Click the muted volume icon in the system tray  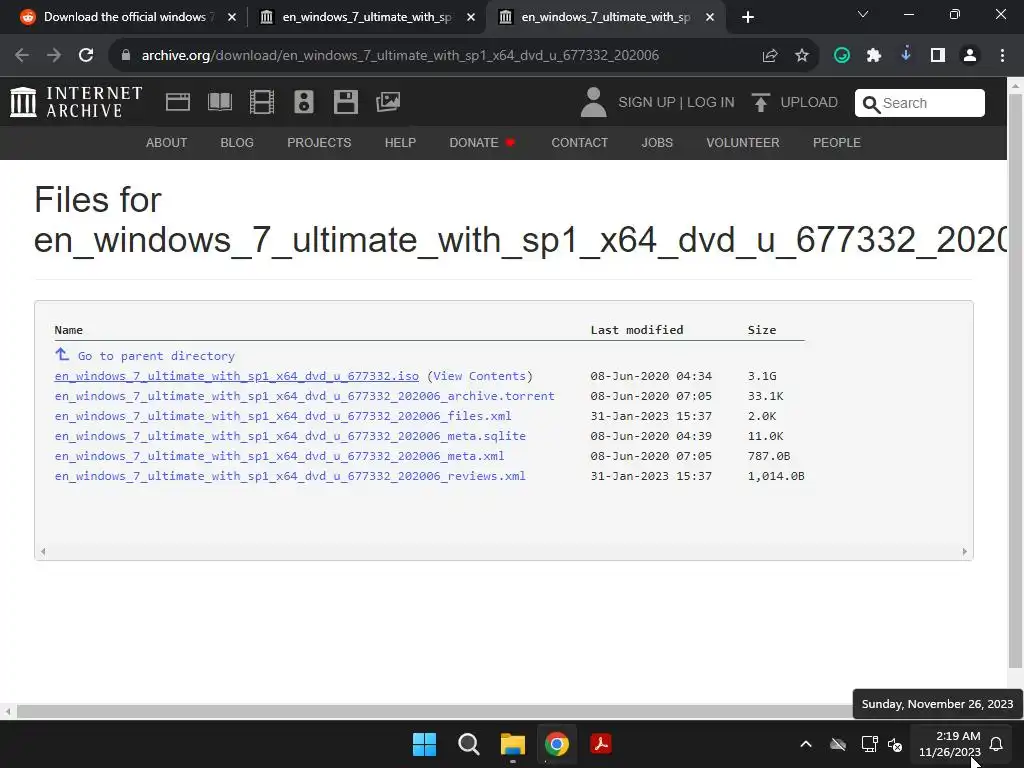895,744
